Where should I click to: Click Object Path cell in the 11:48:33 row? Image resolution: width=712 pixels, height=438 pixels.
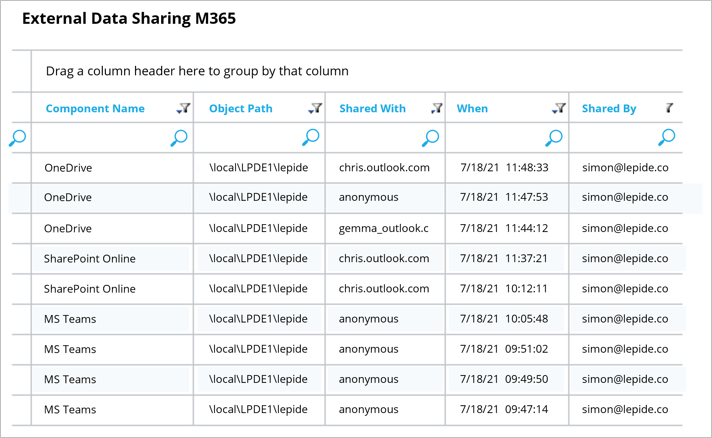(258, 168)
